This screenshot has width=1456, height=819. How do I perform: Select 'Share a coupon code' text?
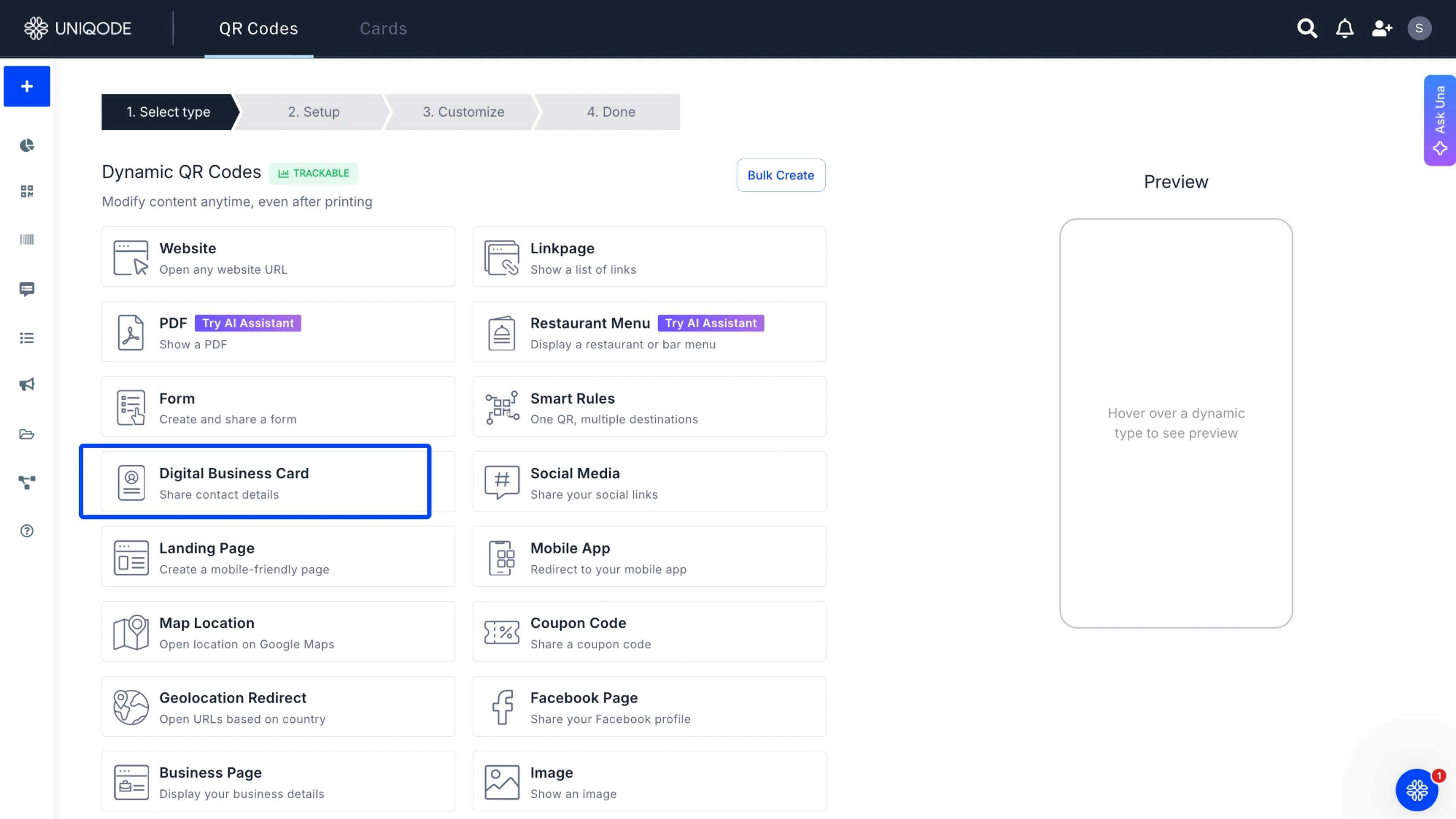[591, 644]
